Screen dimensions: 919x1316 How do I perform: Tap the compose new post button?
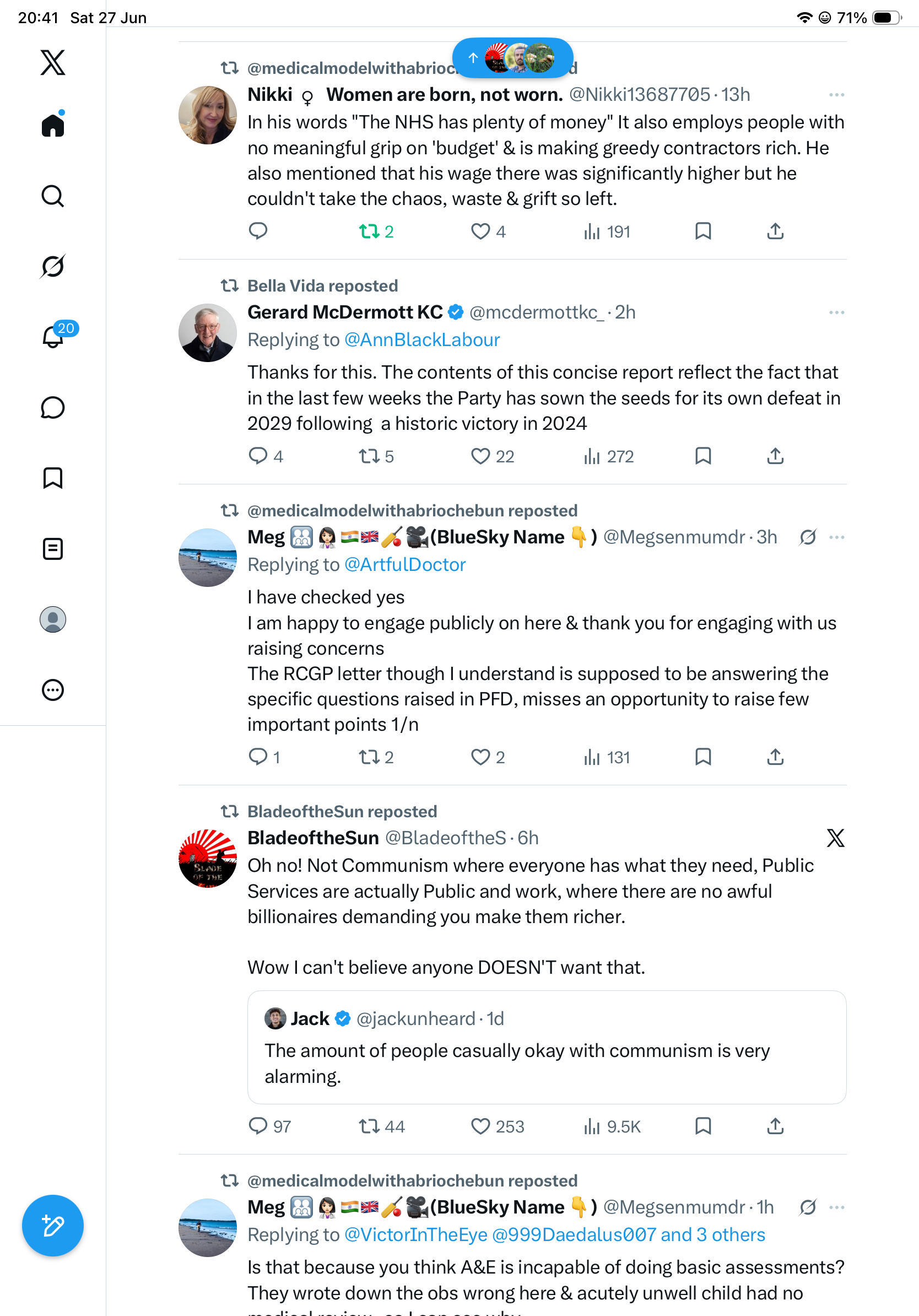pos(53,1226)
